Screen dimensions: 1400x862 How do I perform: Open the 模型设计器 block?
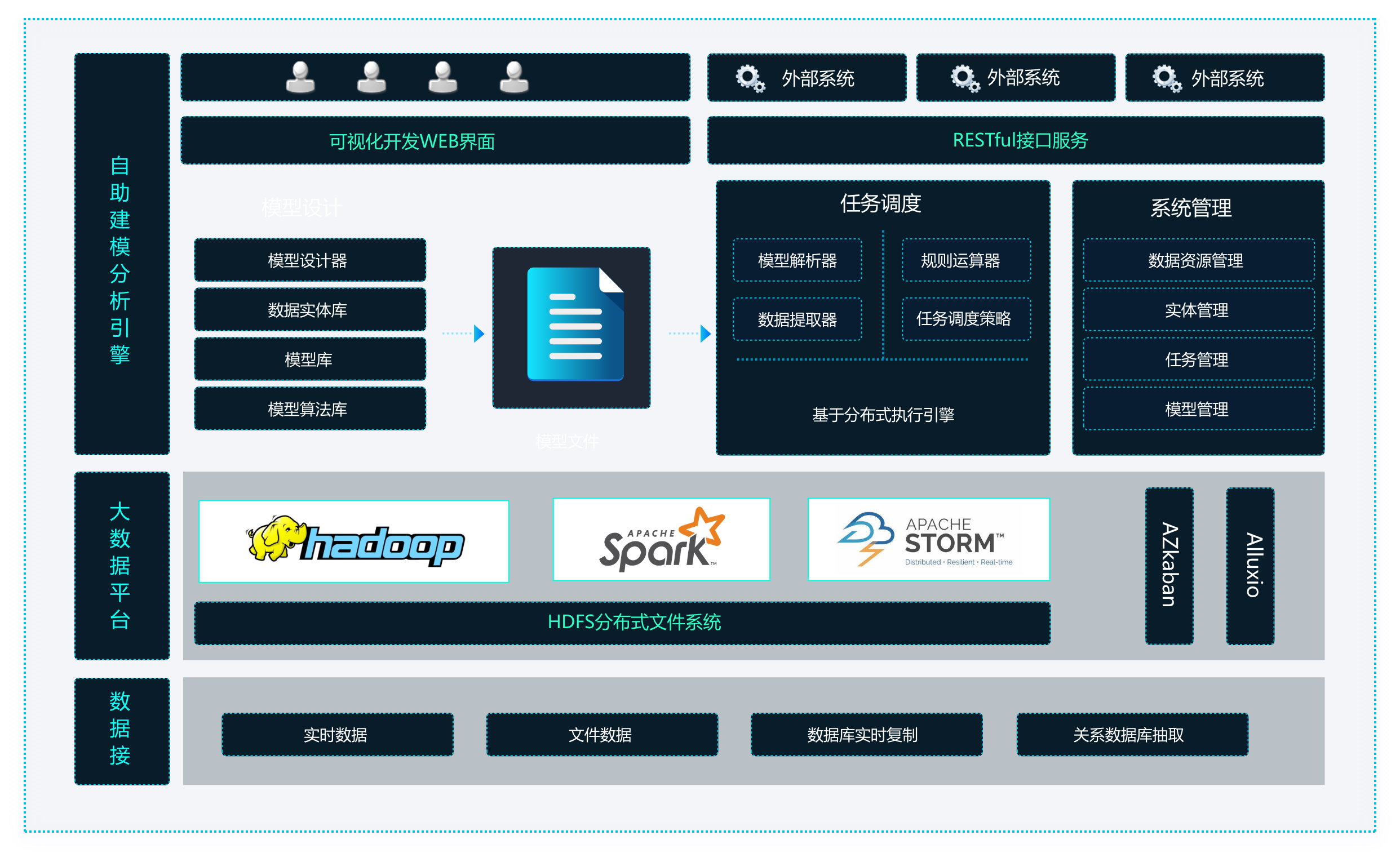pos(309,260)
